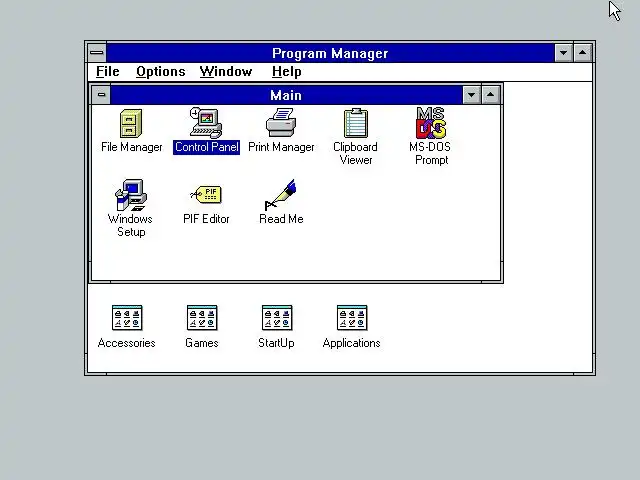The image size is (640, 480).
Task: Select the Games program group icon
Action: 202,318
